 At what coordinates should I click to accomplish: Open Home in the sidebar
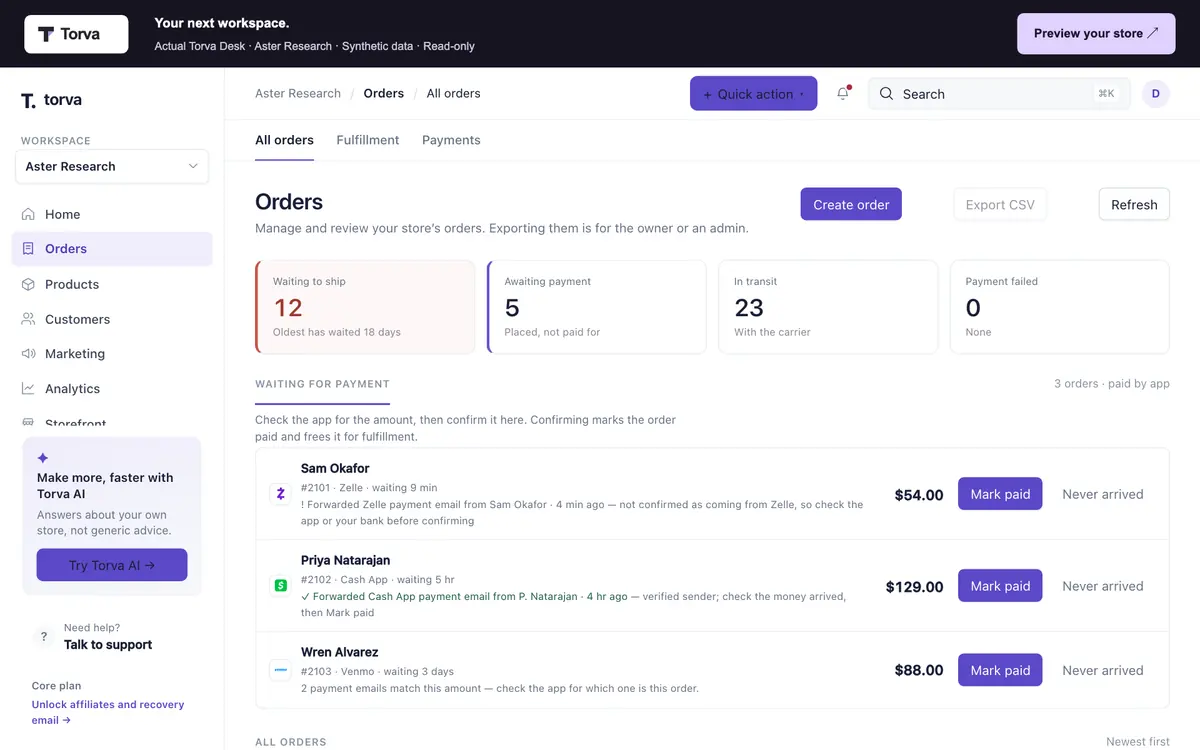point(112,214)
